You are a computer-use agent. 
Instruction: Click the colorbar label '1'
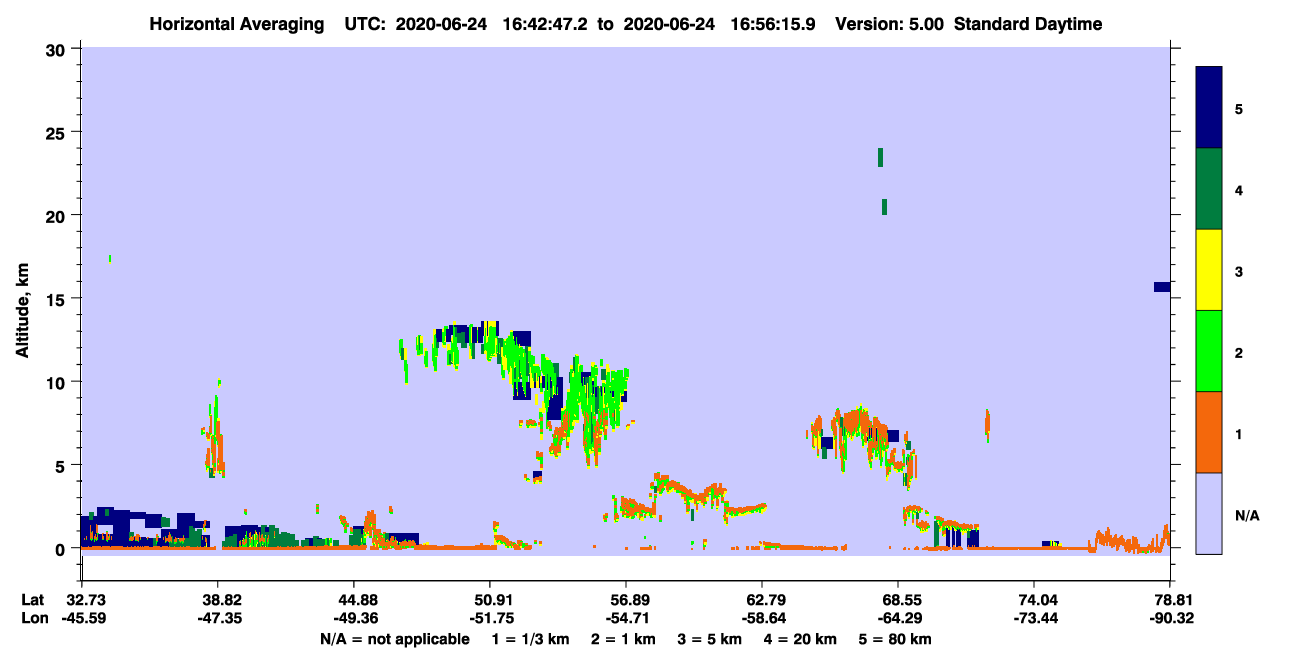(1239, 434)
